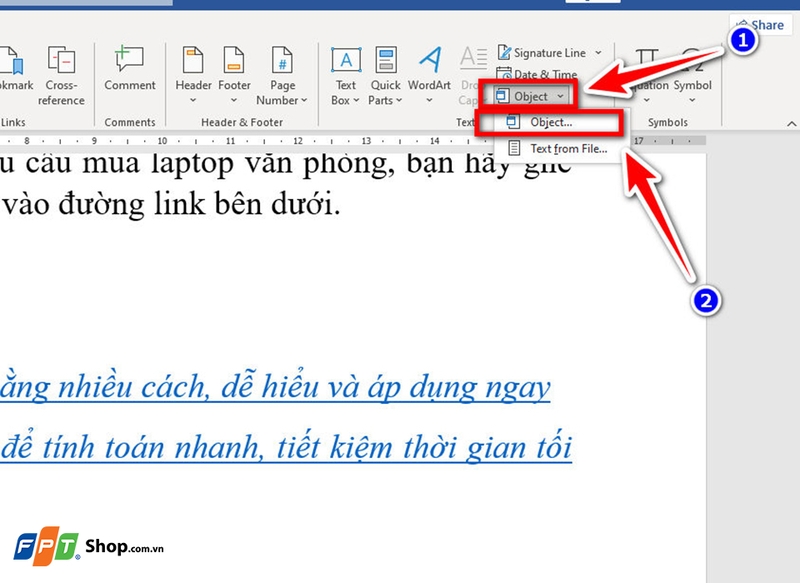Expand the Symbol dropdown arrow
Screen dimensions: 800x583
pyautogui.click(x=692, y=100)
